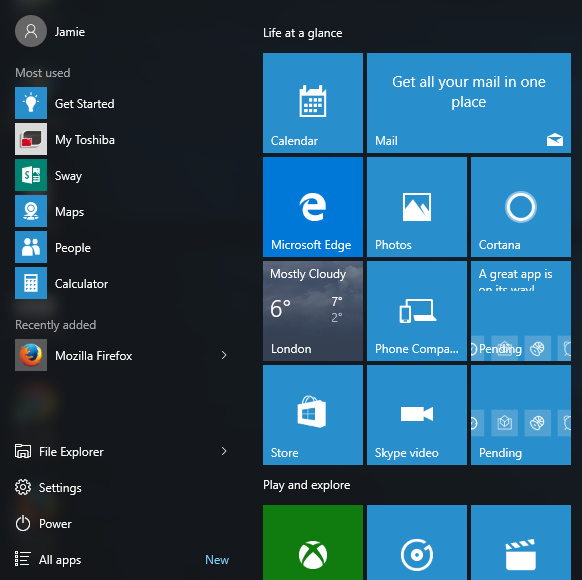Click the Play and explore group title

click(x=307, y=485)
